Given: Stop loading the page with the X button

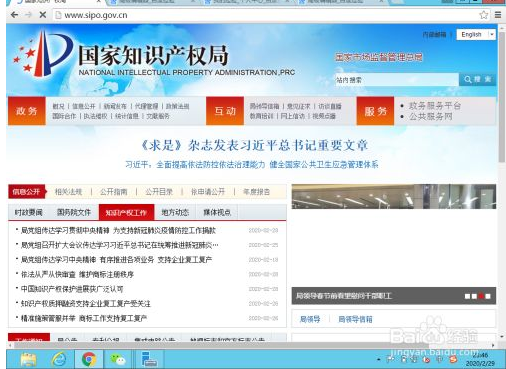Looking at the screenshot, I should 43,15.
